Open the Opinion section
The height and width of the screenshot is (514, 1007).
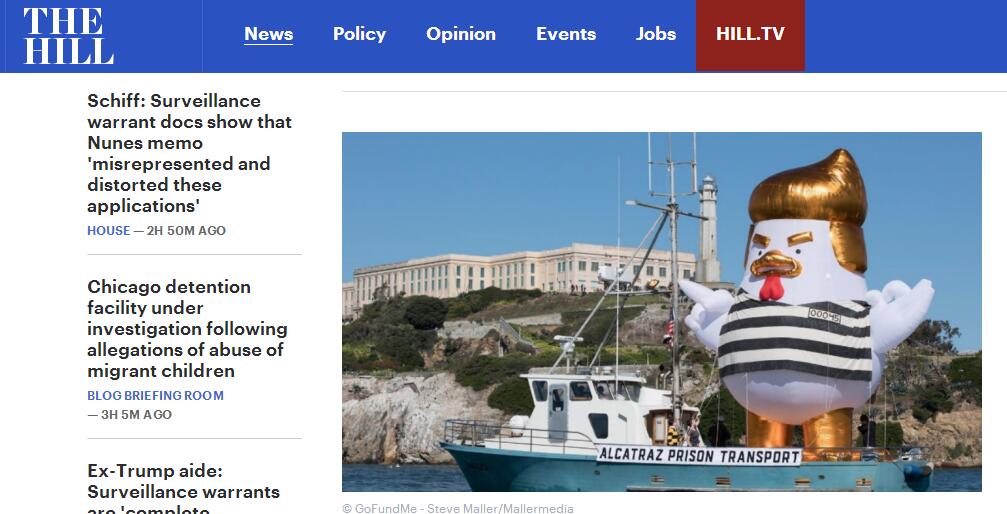pyautogui.click(x=460, y=34)
